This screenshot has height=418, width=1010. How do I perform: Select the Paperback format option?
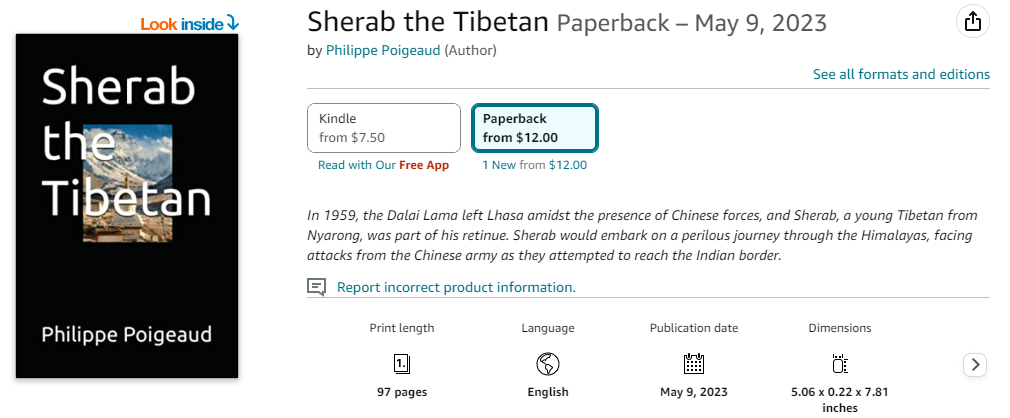tap(535, 128)
